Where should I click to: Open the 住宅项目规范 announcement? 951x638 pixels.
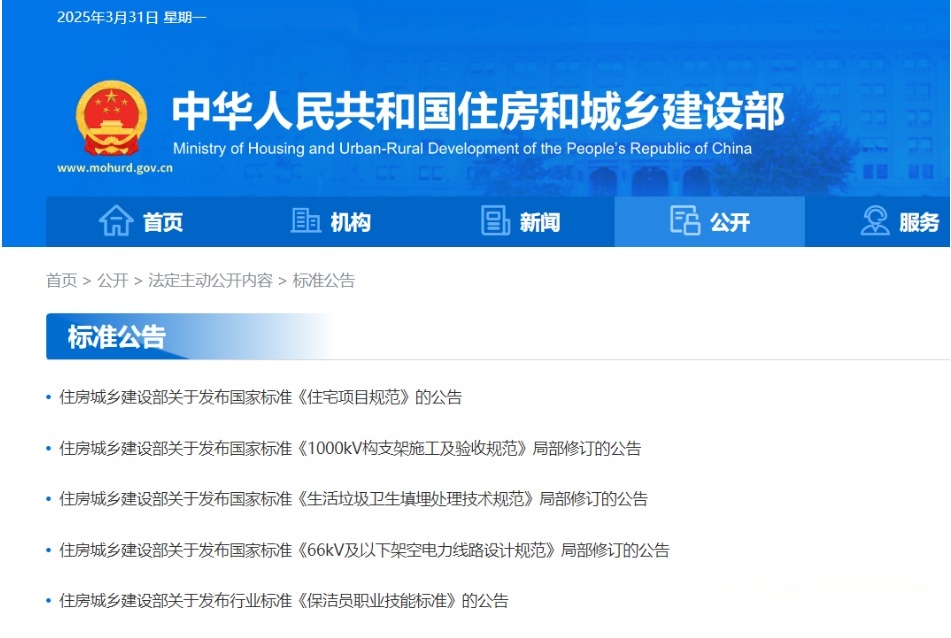pyautogui.click(x=260, y=397)
